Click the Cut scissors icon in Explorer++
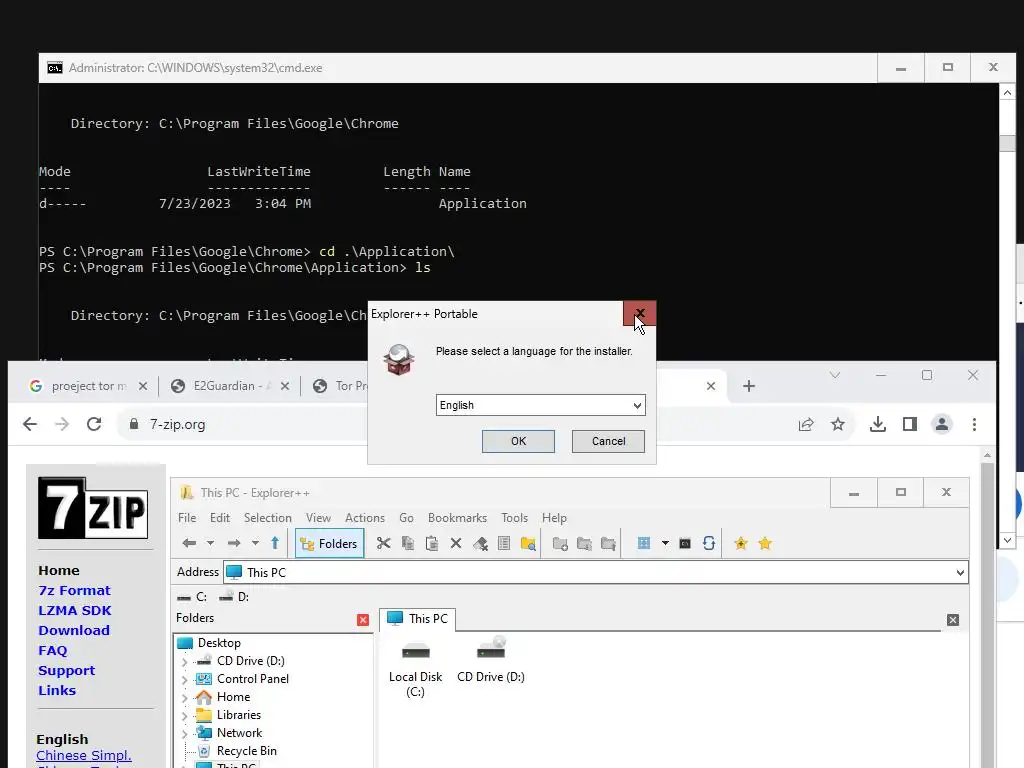Screen dimensions: 1024x768 [x=383, y=543]
